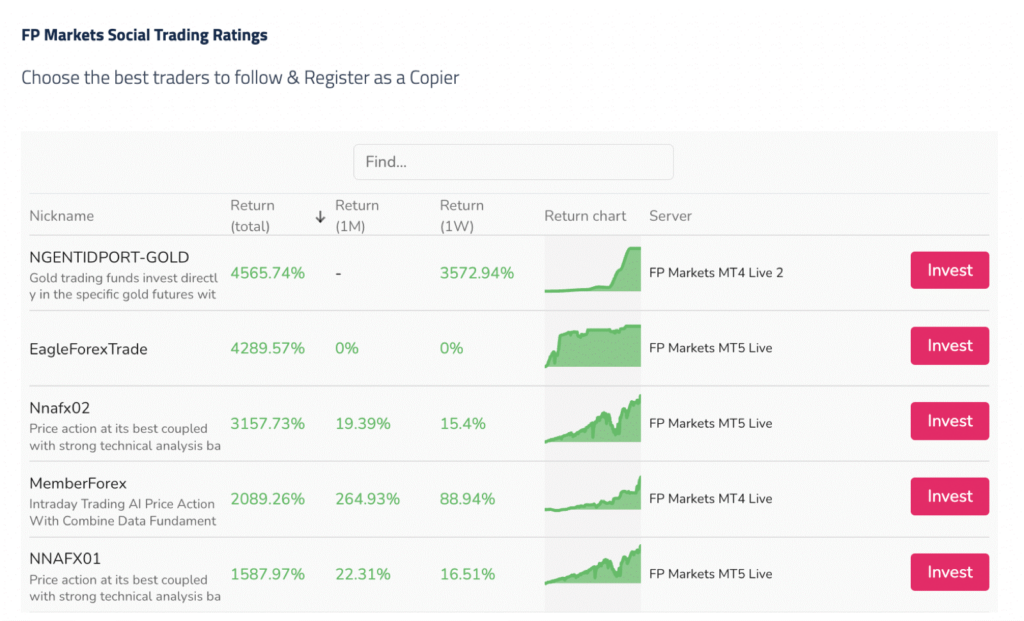The height and width of the screenshot is (621, 1024).
Task: Open NGENTIDPORT-GOLD return chart
Action: coord(593,271)
